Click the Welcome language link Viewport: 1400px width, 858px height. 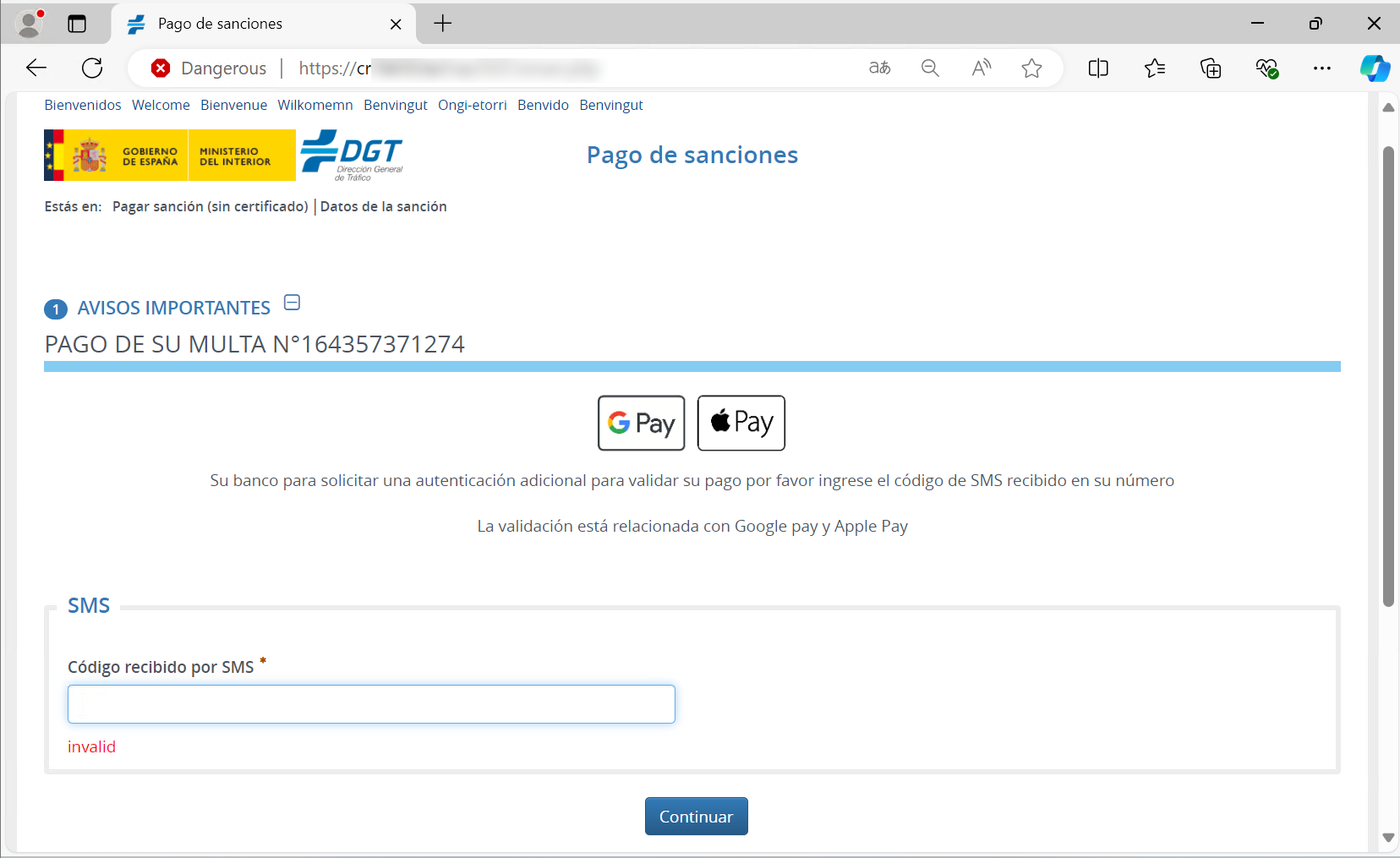(161, 105)
